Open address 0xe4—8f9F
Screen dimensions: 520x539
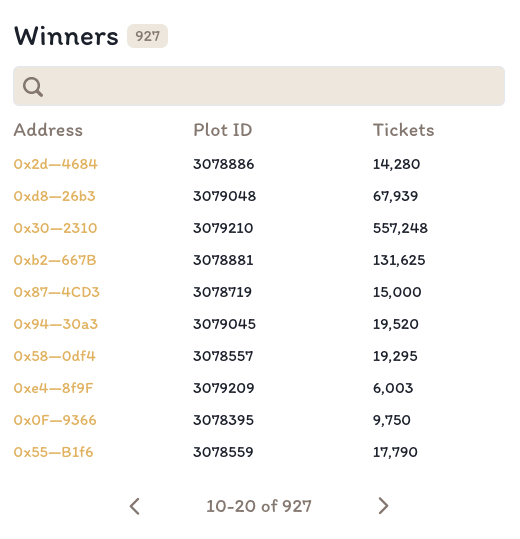(53, 388)
